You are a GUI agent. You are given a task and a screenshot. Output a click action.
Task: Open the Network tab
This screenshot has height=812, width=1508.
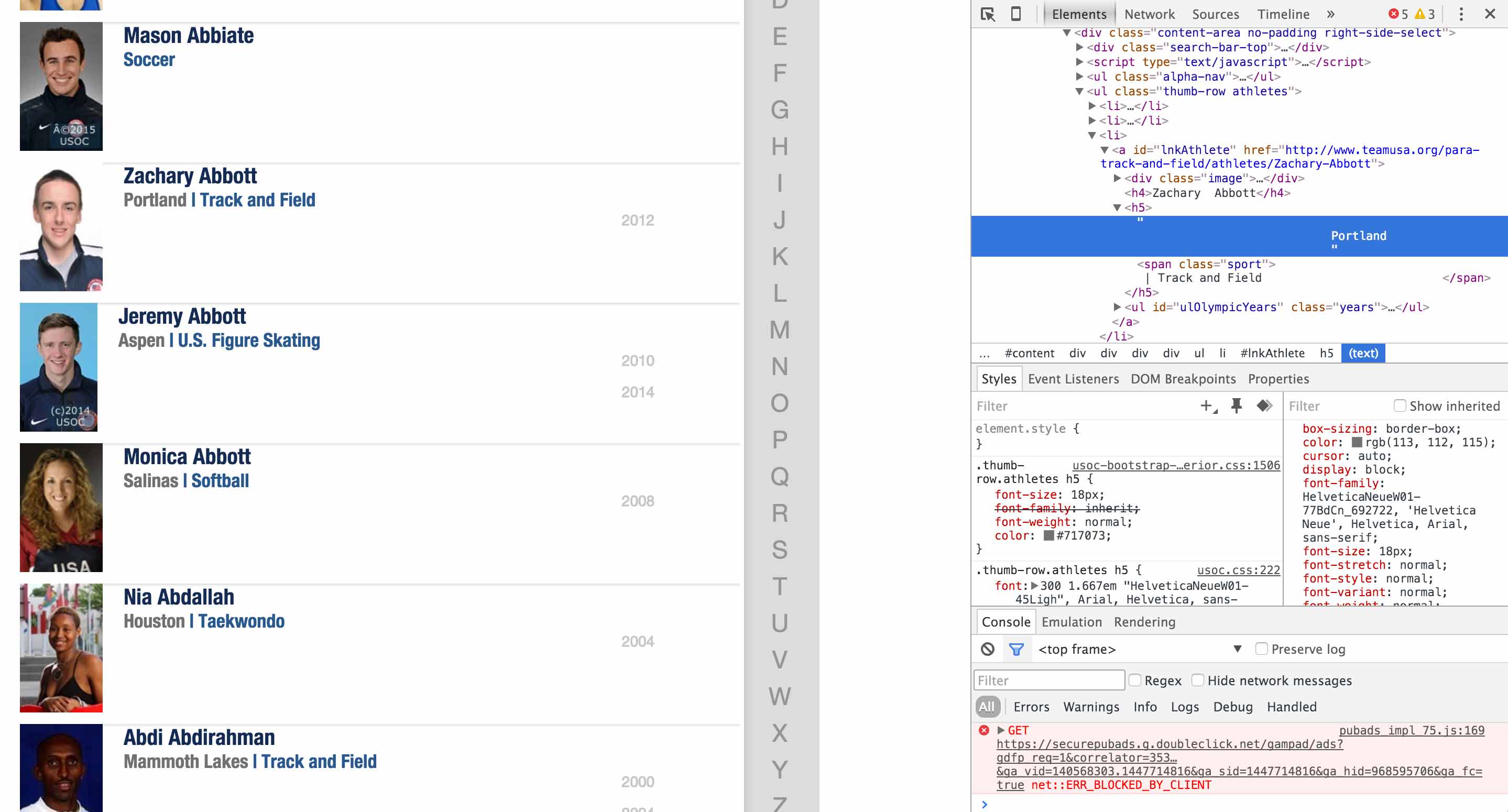point(1149,14)
